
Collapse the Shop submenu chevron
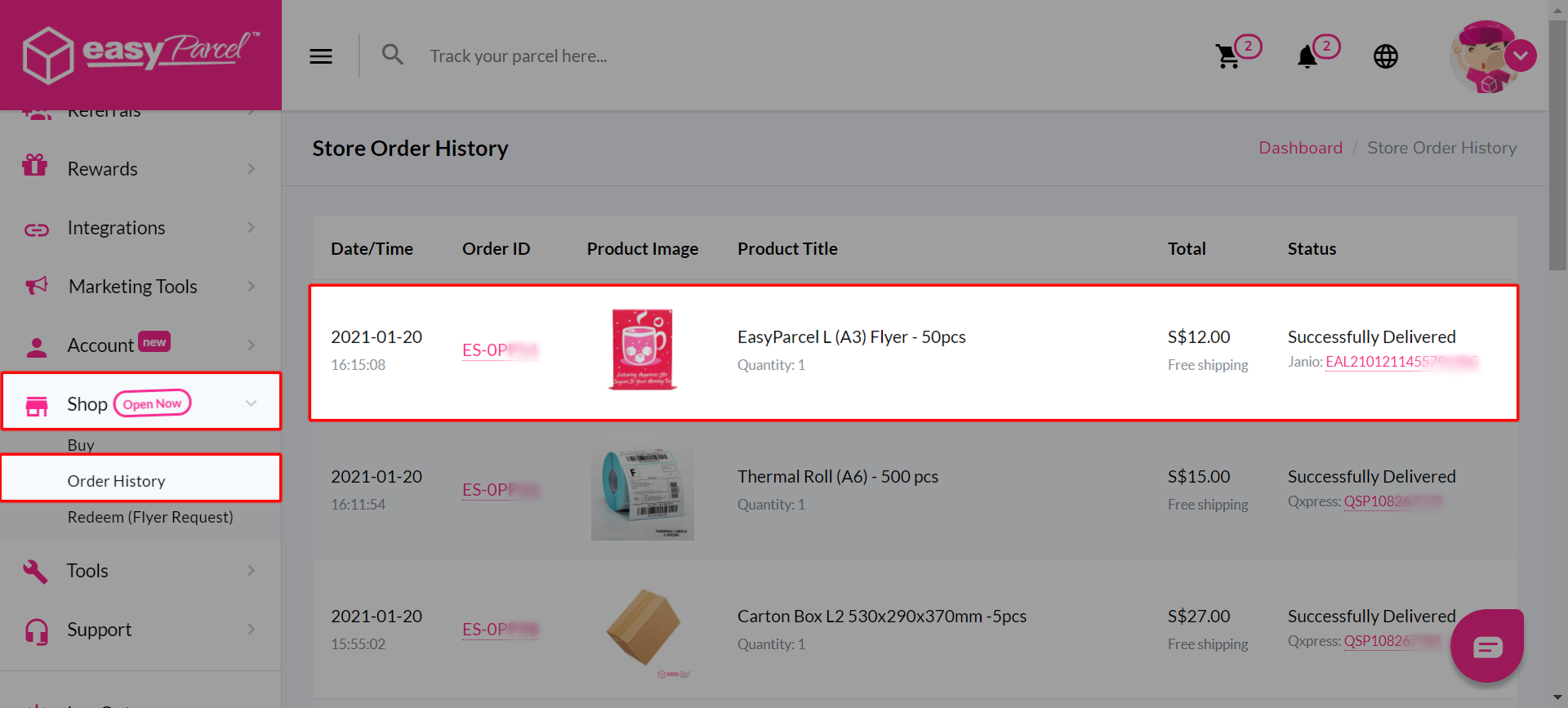click(x=251, y=403)
